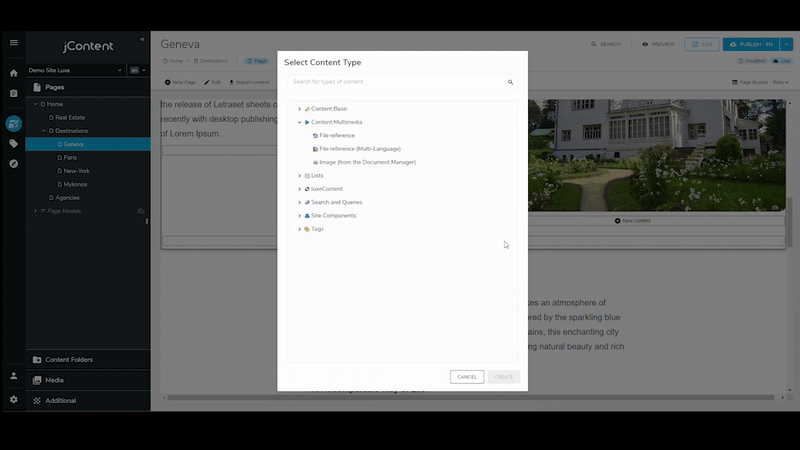
Task: Open the settings gear icon
Action: pos(13,399)
